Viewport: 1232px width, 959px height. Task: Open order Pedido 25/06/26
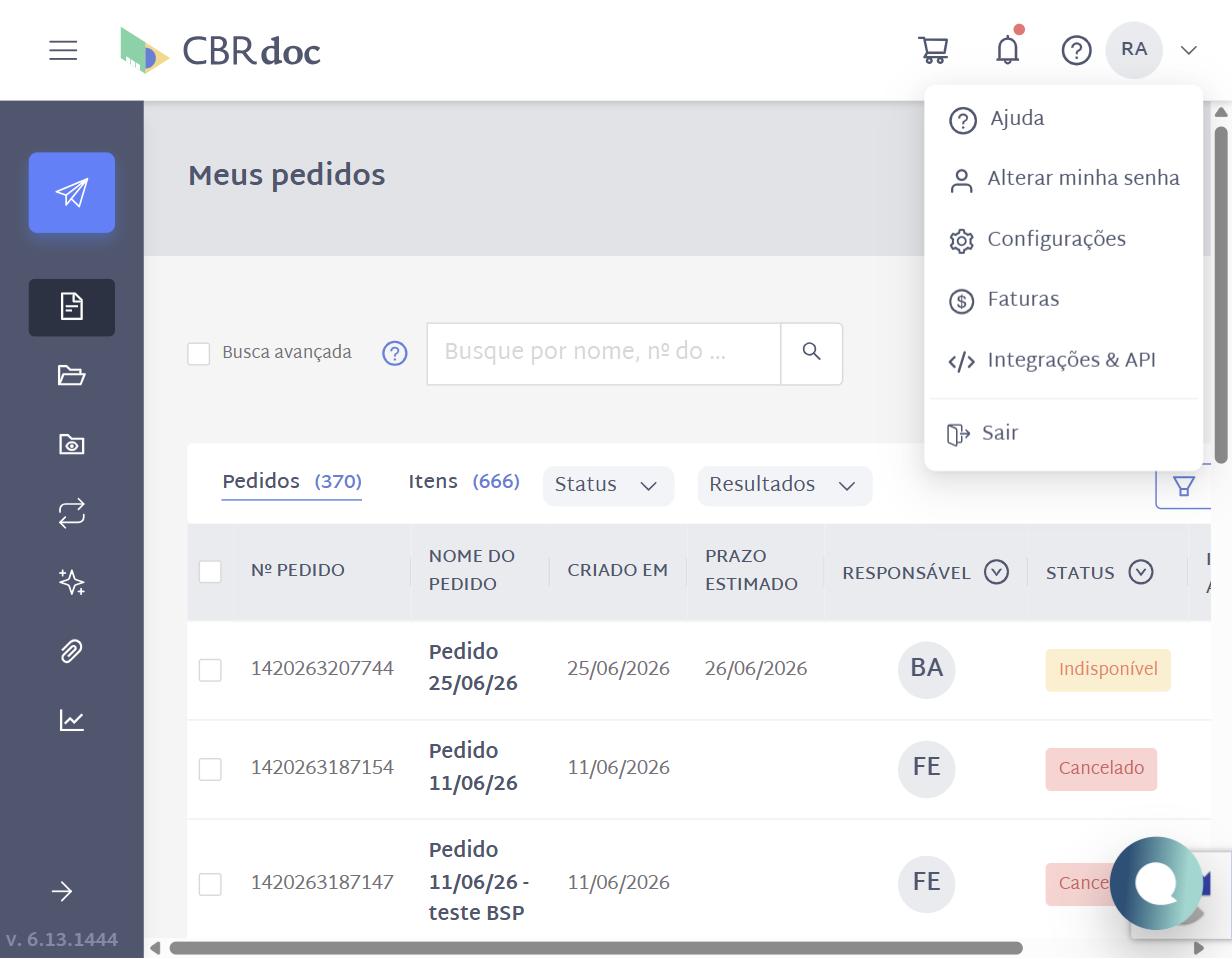473,668
